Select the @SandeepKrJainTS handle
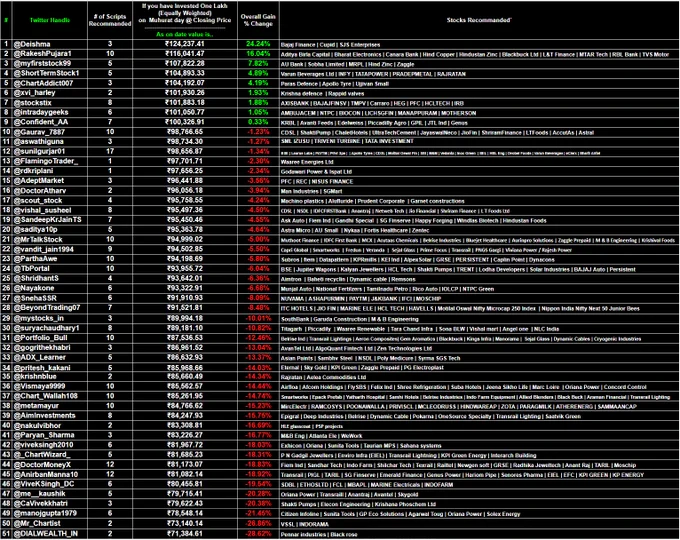This screenshot has width=680, height=540. [48, 220]
